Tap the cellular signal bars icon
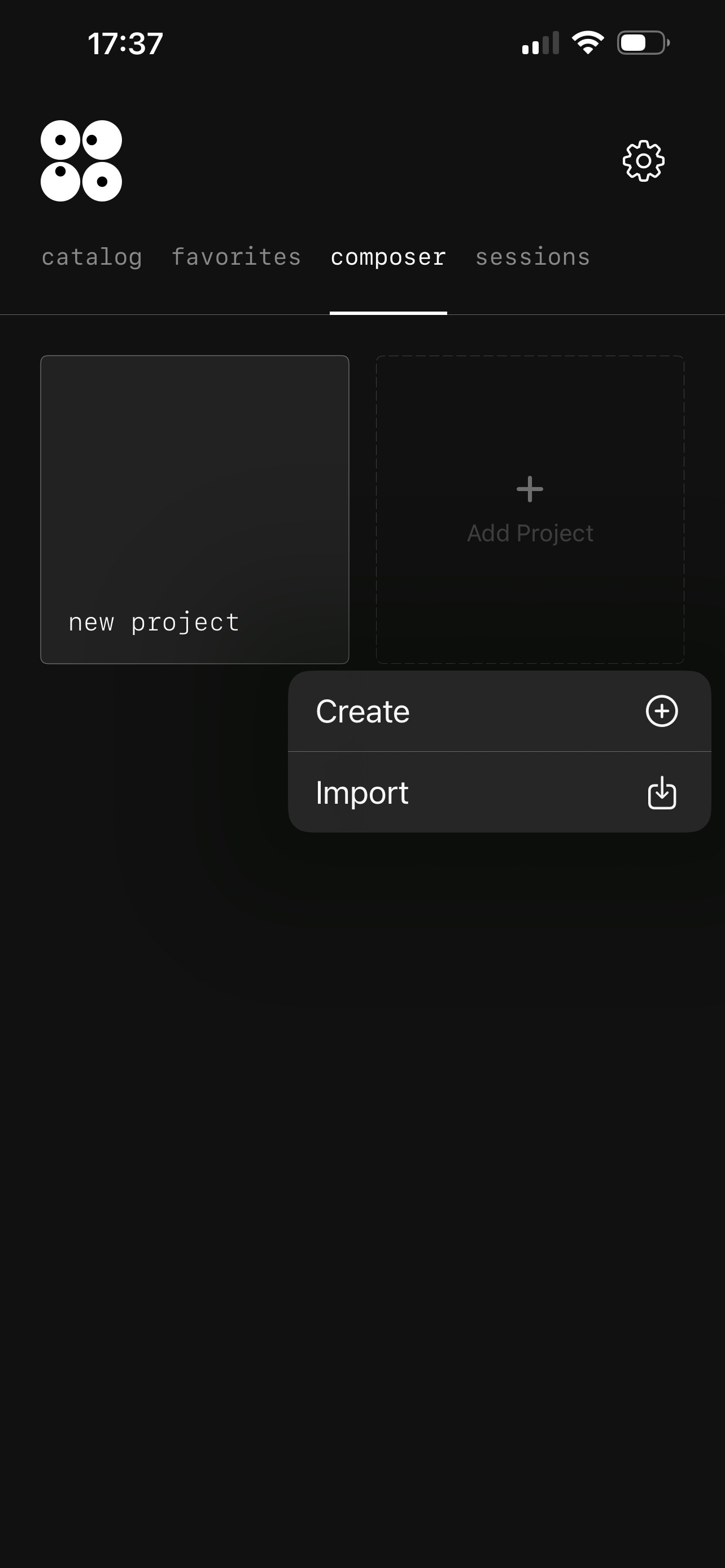This screenshot has height=1568, width=725. tap(540, 42)
